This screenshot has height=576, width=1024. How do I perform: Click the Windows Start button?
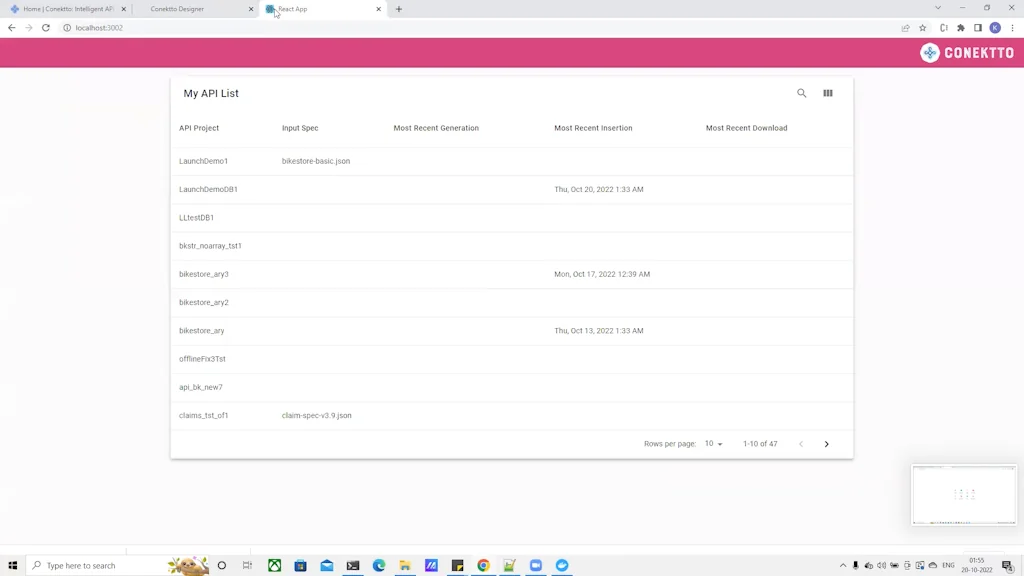(x=13, y=565)
